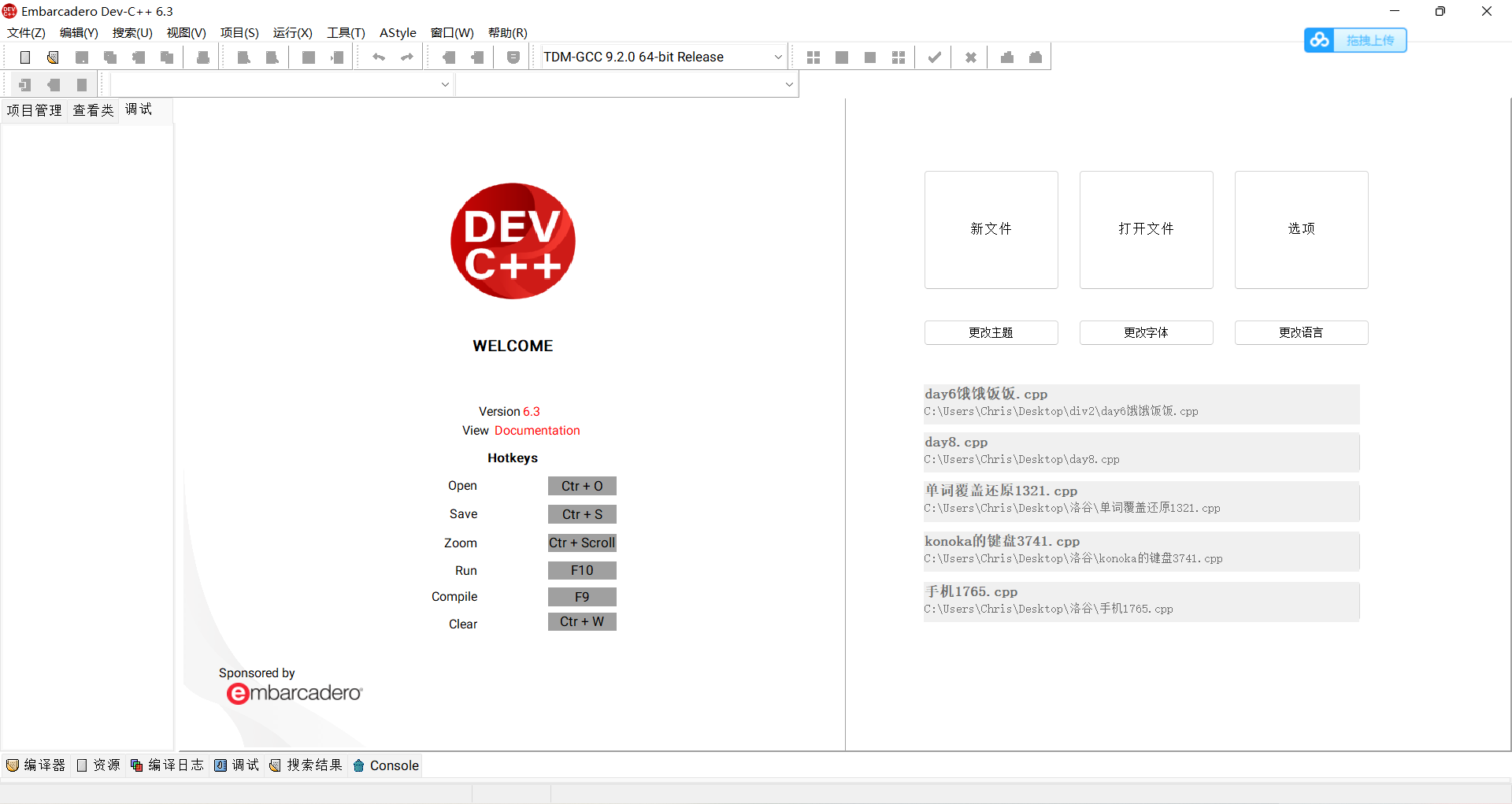Open the Documentation link
Screen dimensions: 1512x804
[x=537, y=431]
